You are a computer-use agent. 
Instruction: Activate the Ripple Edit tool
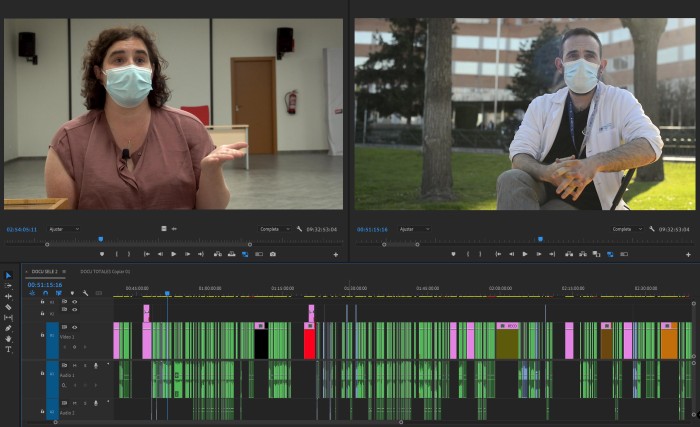[x=8, y=296]
